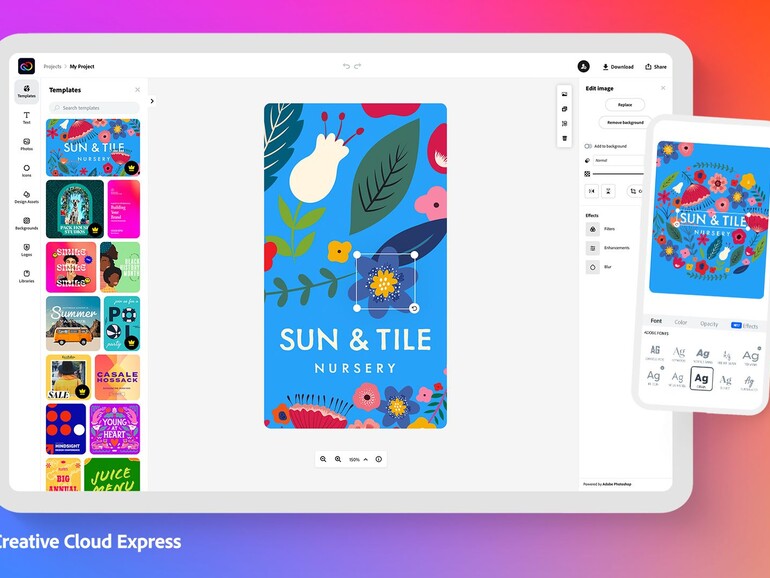Delete selected element with trash icon
770x578 pixels.
point(564,138)
